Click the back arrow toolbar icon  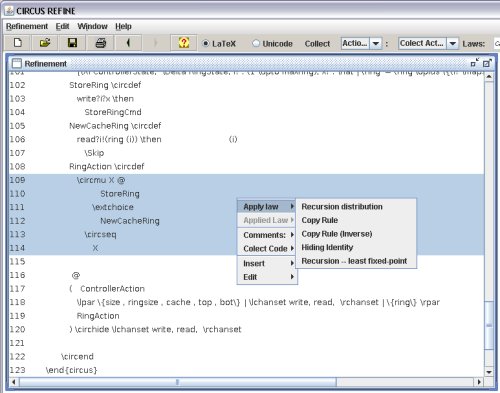(128, 43)
